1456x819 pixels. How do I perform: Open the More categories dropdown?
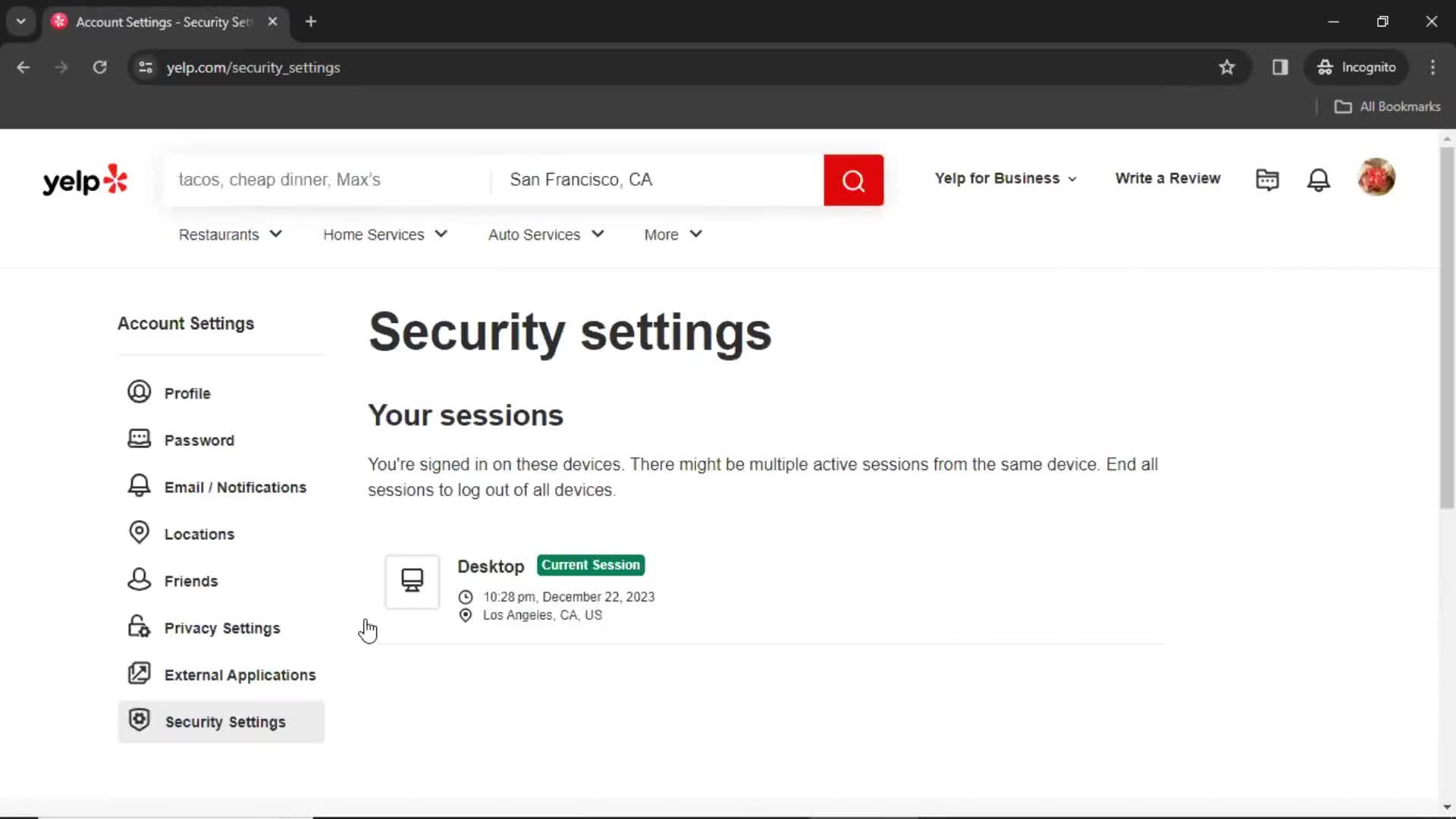click(x=673, y=235)
